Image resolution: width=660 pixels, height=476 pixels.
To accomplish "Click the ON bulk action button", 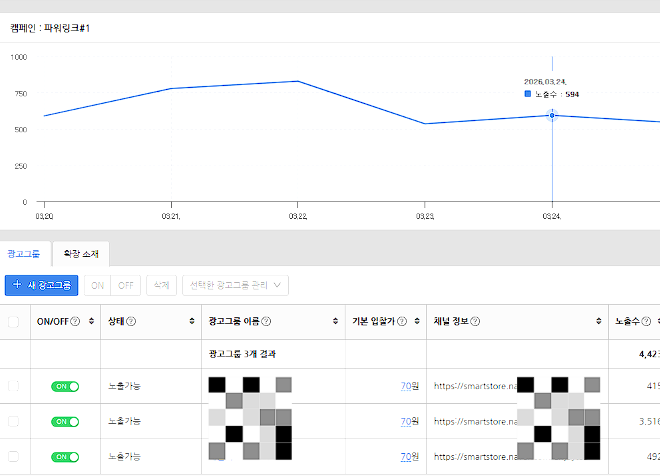I will (x=97, y=285).
